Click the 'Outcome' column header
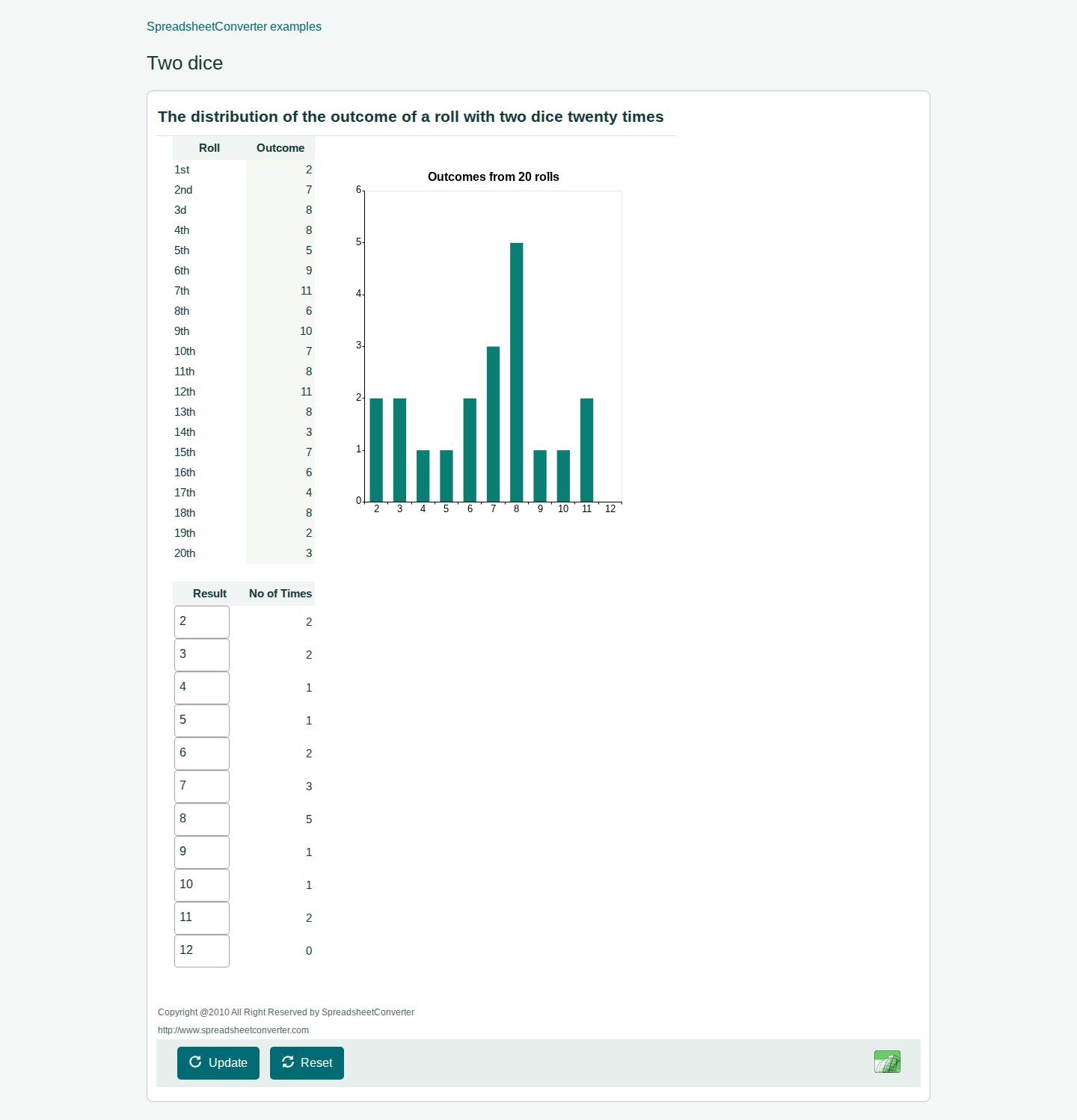 click(280, 148)
